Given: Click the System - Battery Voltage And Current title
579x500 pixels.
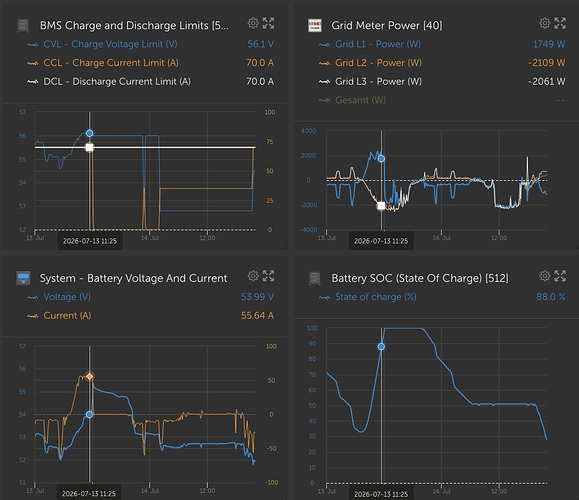Looking at the screenshot, I should tap(133, 278).
